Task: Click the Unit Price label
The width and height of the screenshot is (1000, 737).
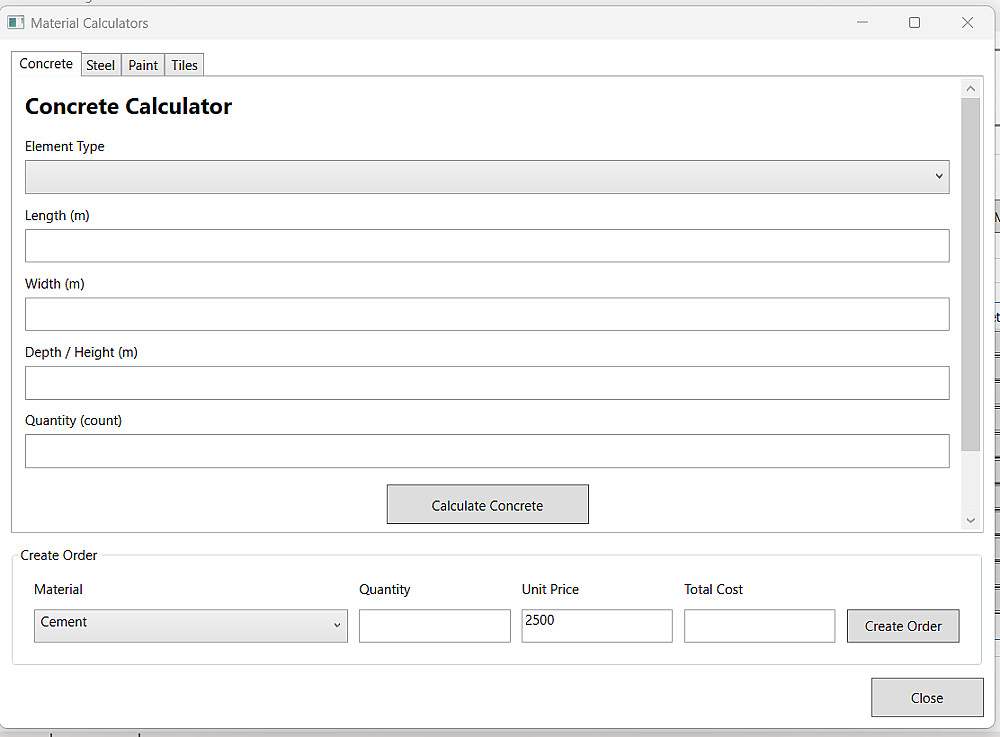Action: [550, 589]
